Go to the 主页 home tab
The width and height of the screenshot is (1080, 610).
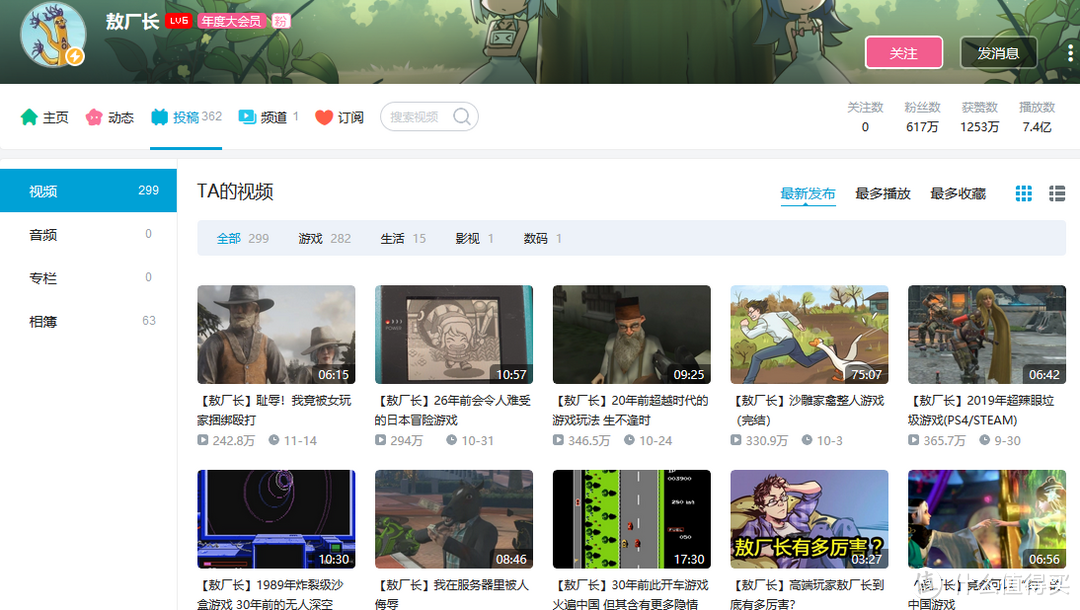coord(45,117)
